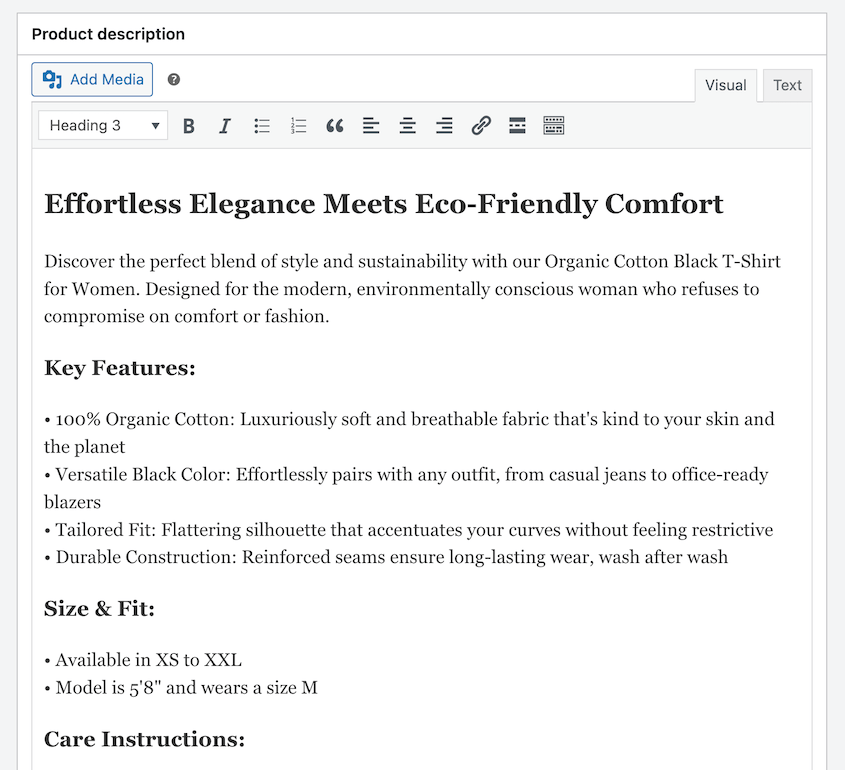Select the Visual editing tab
845x770 pixels.
[726, 85]
